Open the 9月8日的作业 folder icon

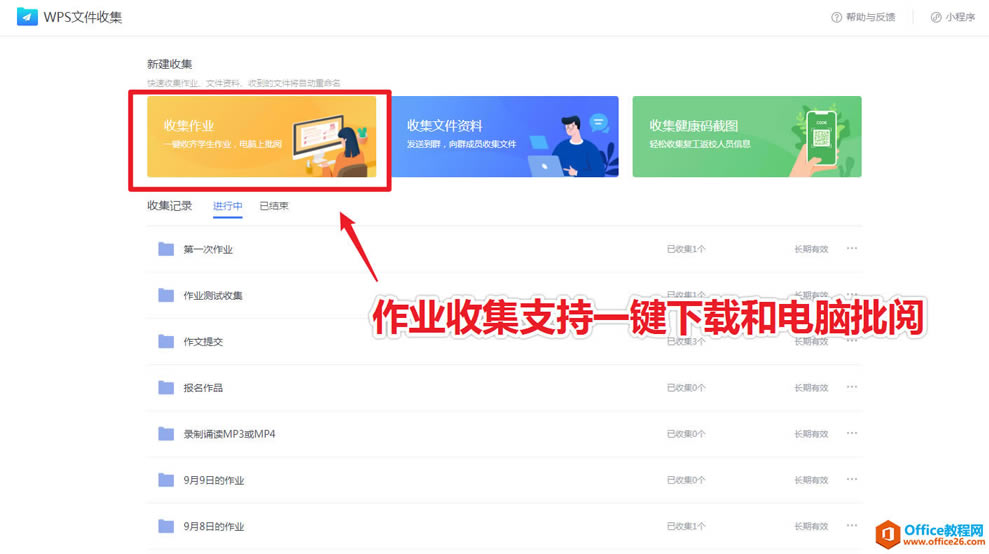pyautogui.click(x=166, y=526)
